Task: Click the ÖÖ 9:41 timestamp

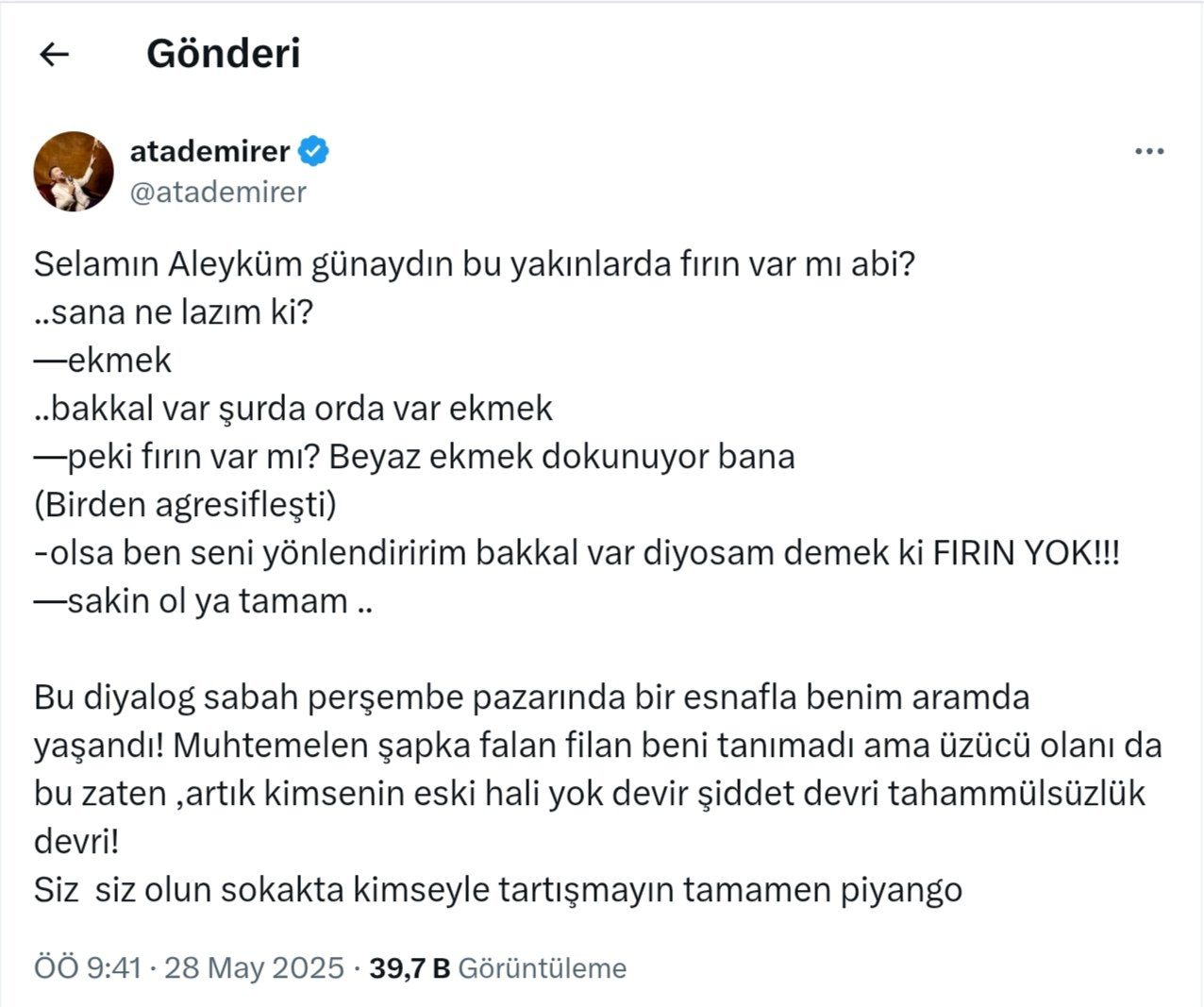Action: (88, 968)
